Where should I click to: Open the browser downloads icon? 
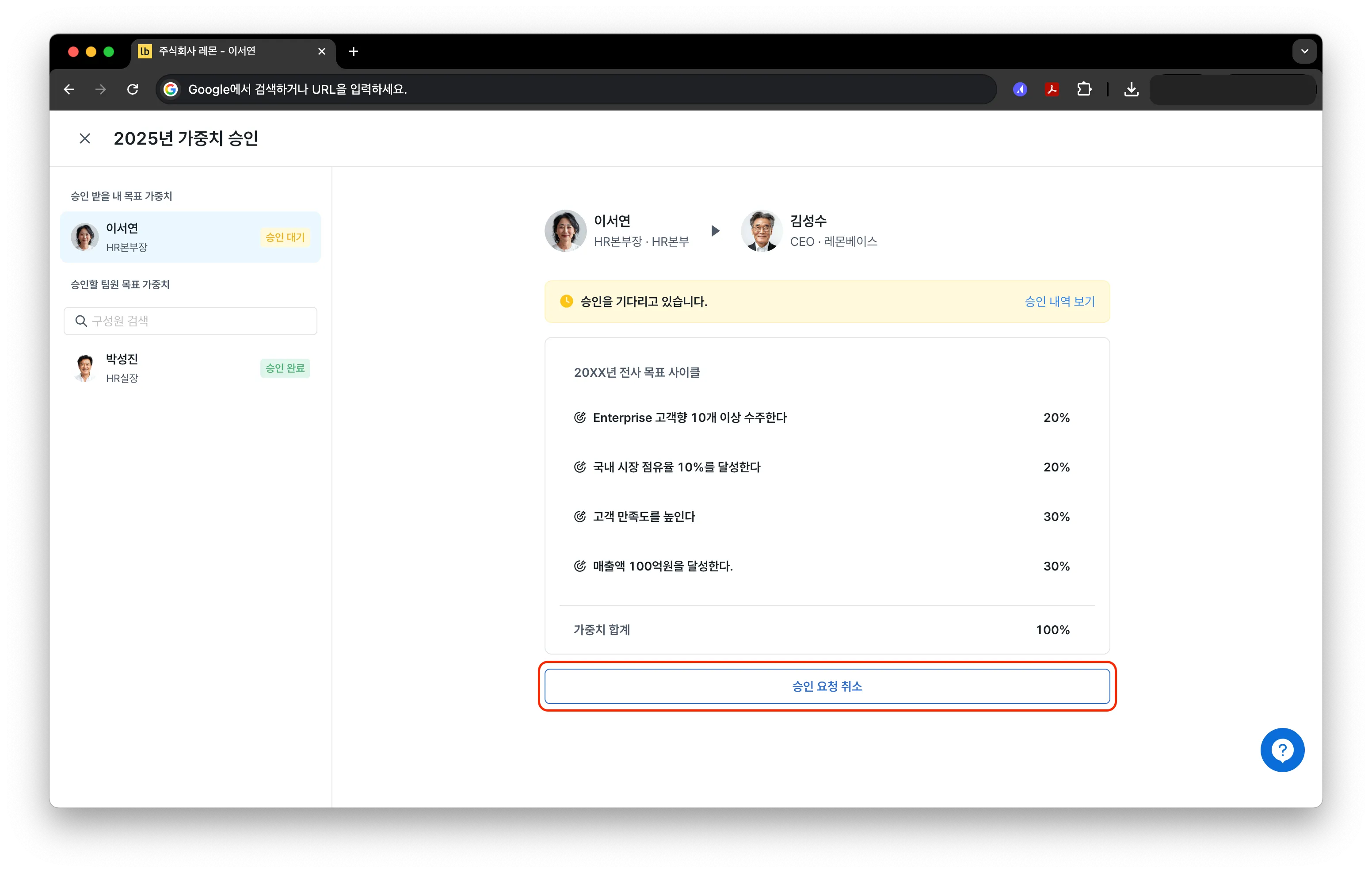click(x=1131, y=89)
